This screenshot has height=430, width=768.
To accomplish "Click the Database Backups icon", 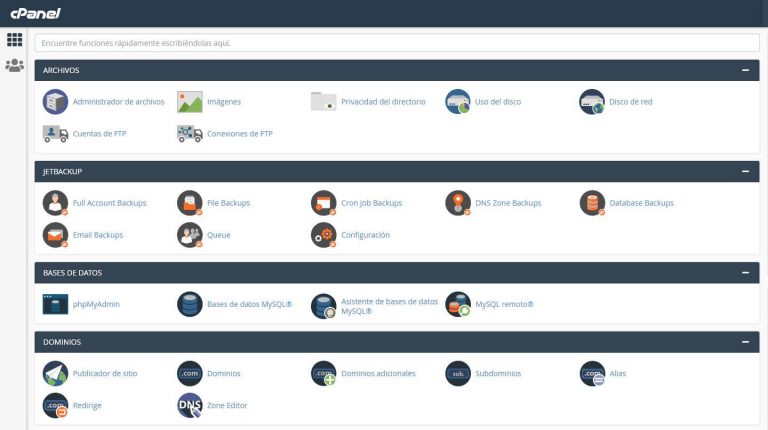I will (592, 203).
